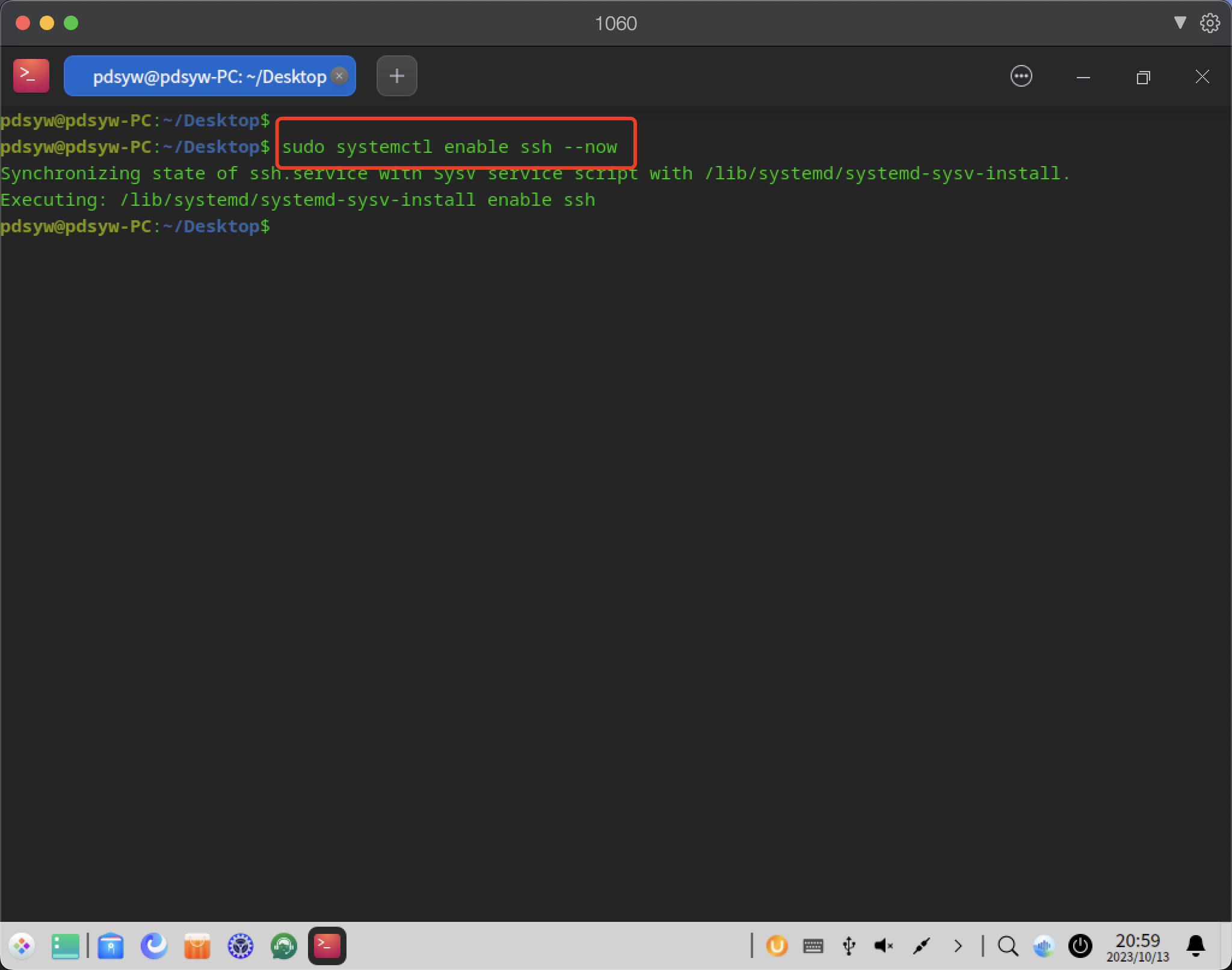Click the power button in taskbar
This screenshot has width=1232, height=970.
click(x=1080, y=946)
